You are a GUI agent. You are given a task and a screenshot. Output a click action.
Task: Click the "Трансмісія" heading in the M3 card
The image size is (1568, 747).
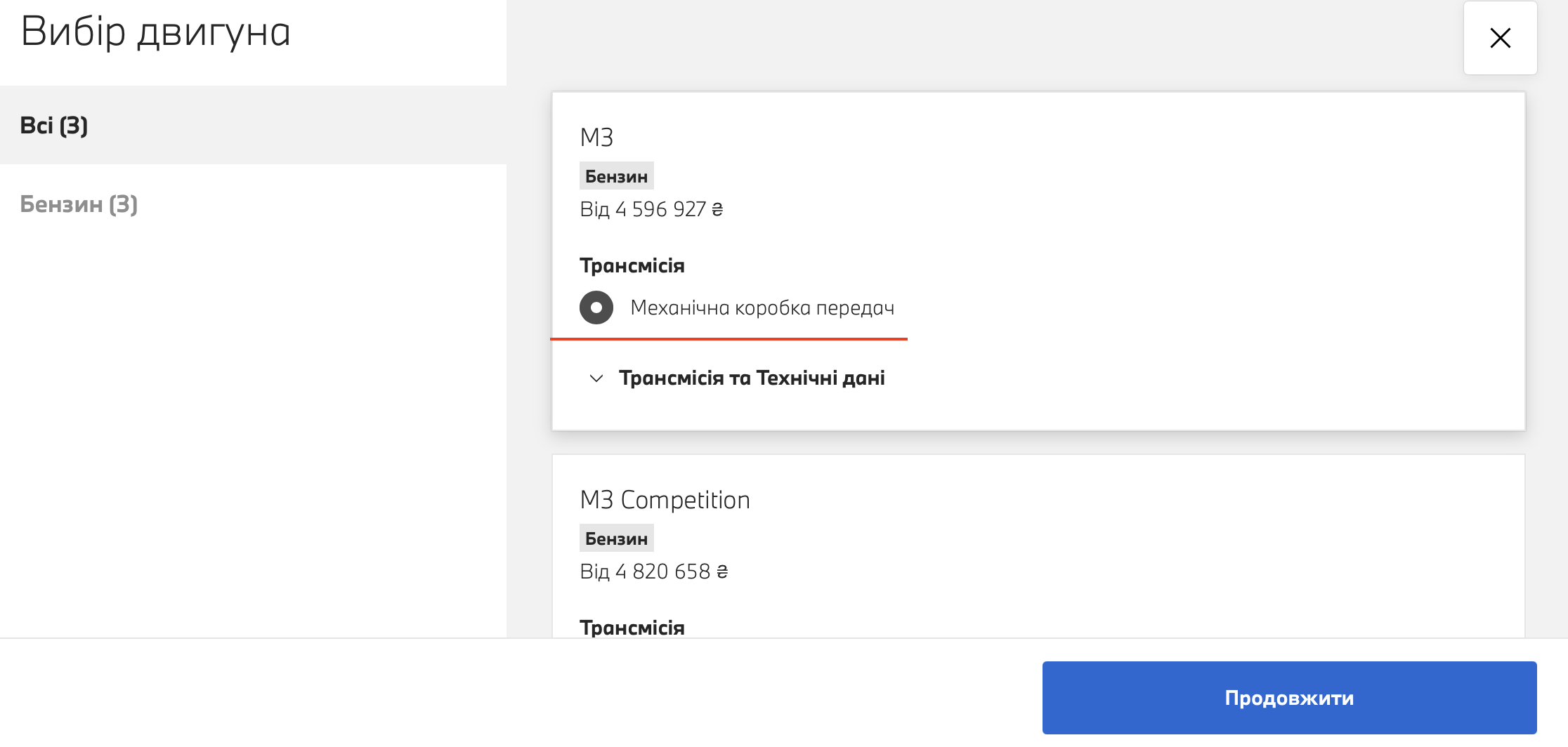[x=632, y=266]
